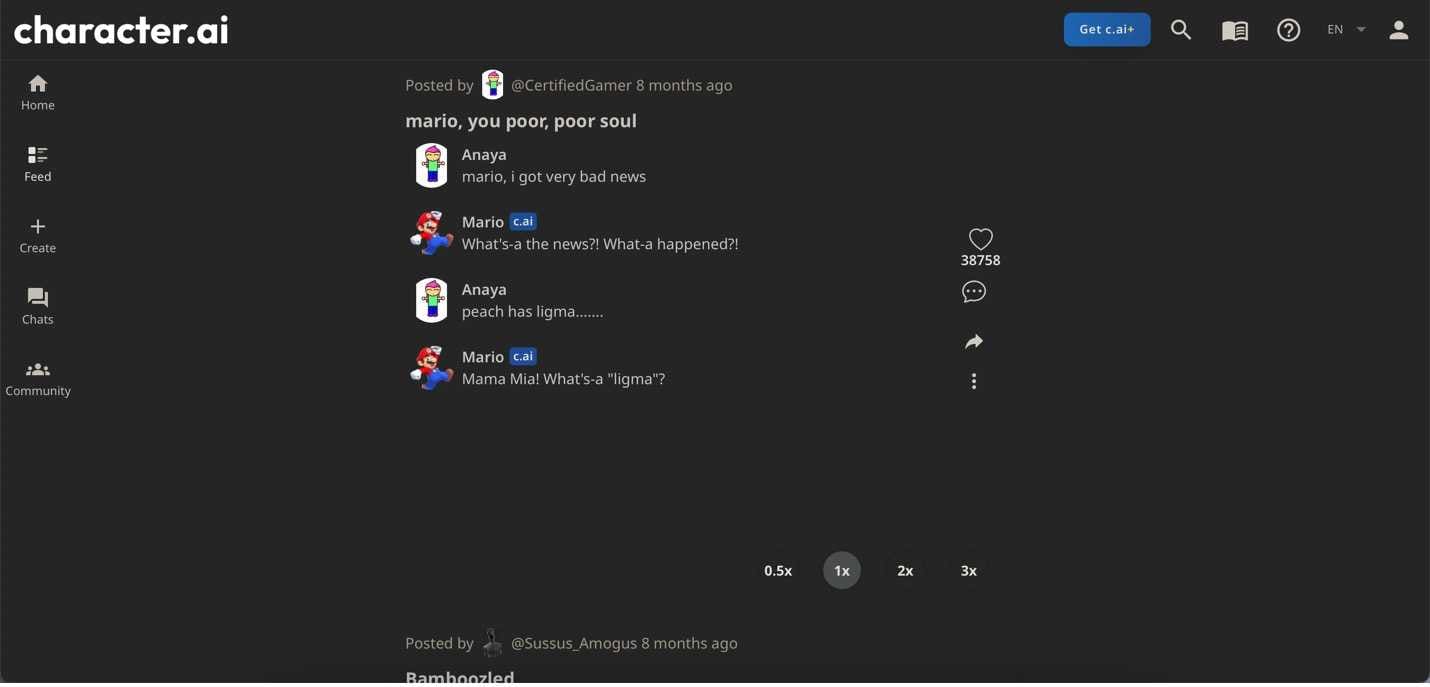Click the Get c.ai+ button

click(1106, 30)
